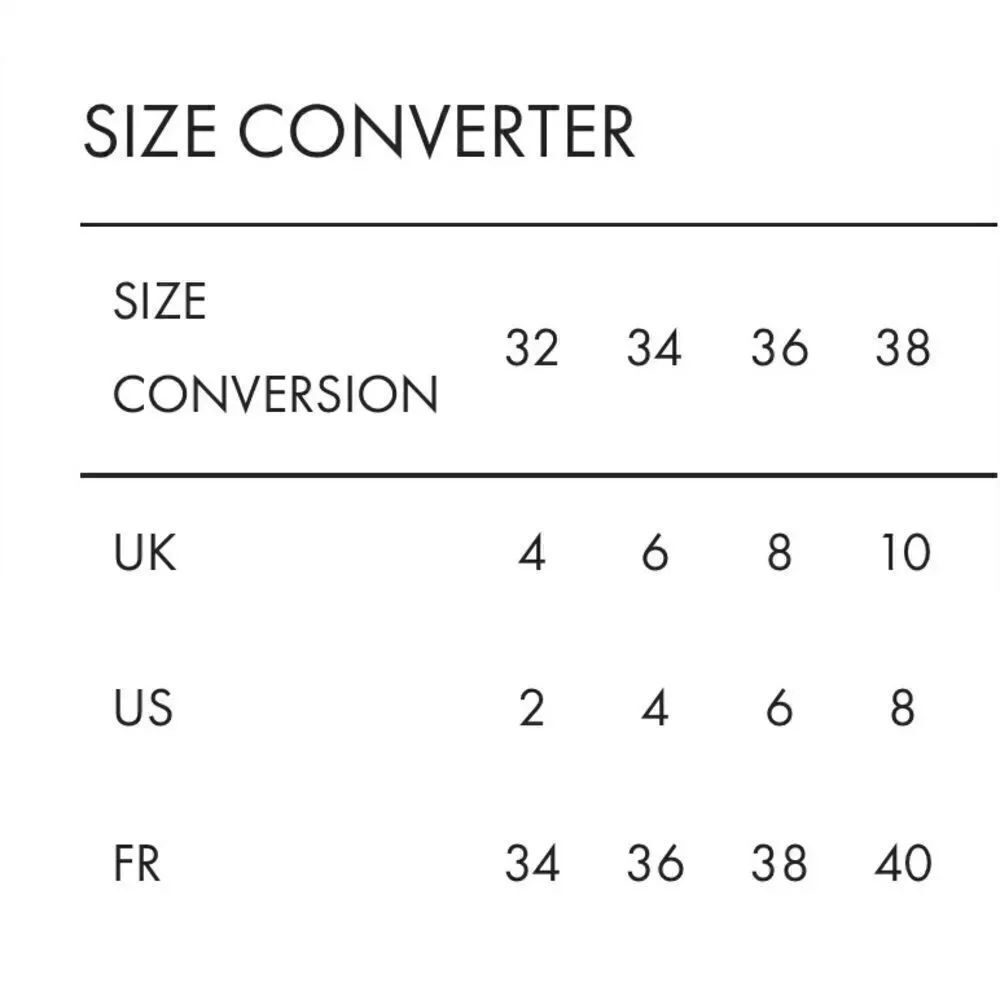The width and height of the screenshot is (1000, 1000).
Task: Click US size 2 cell
Action: 532,708
